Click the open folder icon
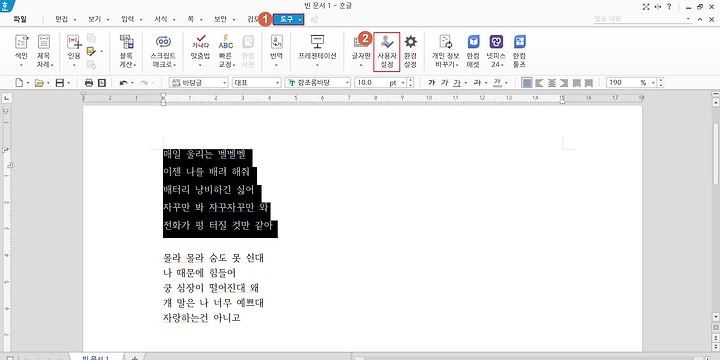 click(x=39, y=83)
